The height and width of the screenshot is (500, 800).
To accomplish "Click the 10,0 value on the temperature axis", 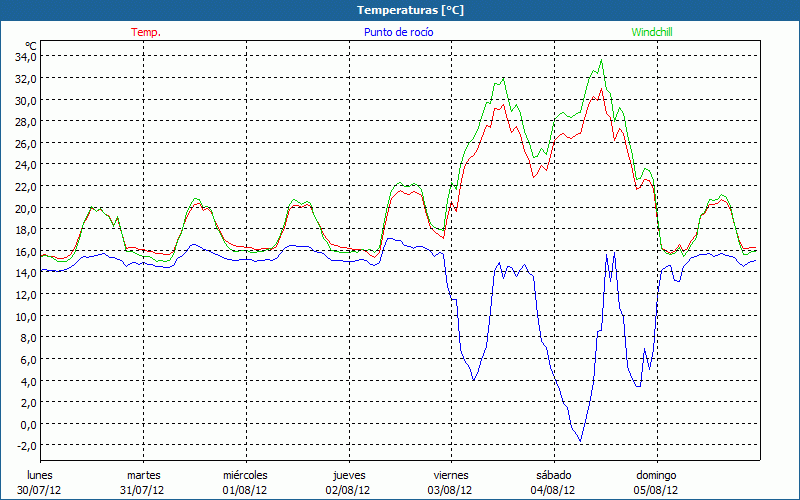I will point(25,316).
